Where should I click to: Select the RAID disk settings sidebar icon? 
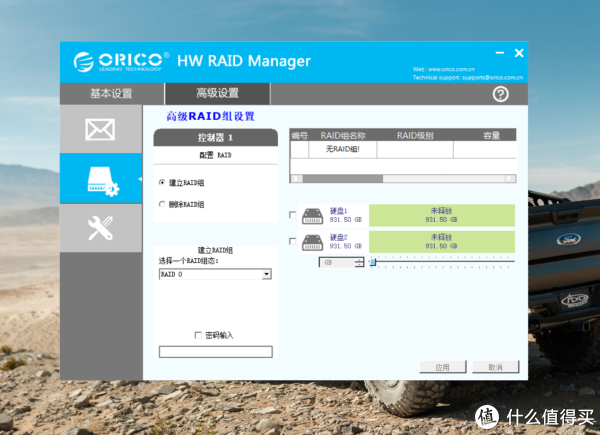[100, 178]
